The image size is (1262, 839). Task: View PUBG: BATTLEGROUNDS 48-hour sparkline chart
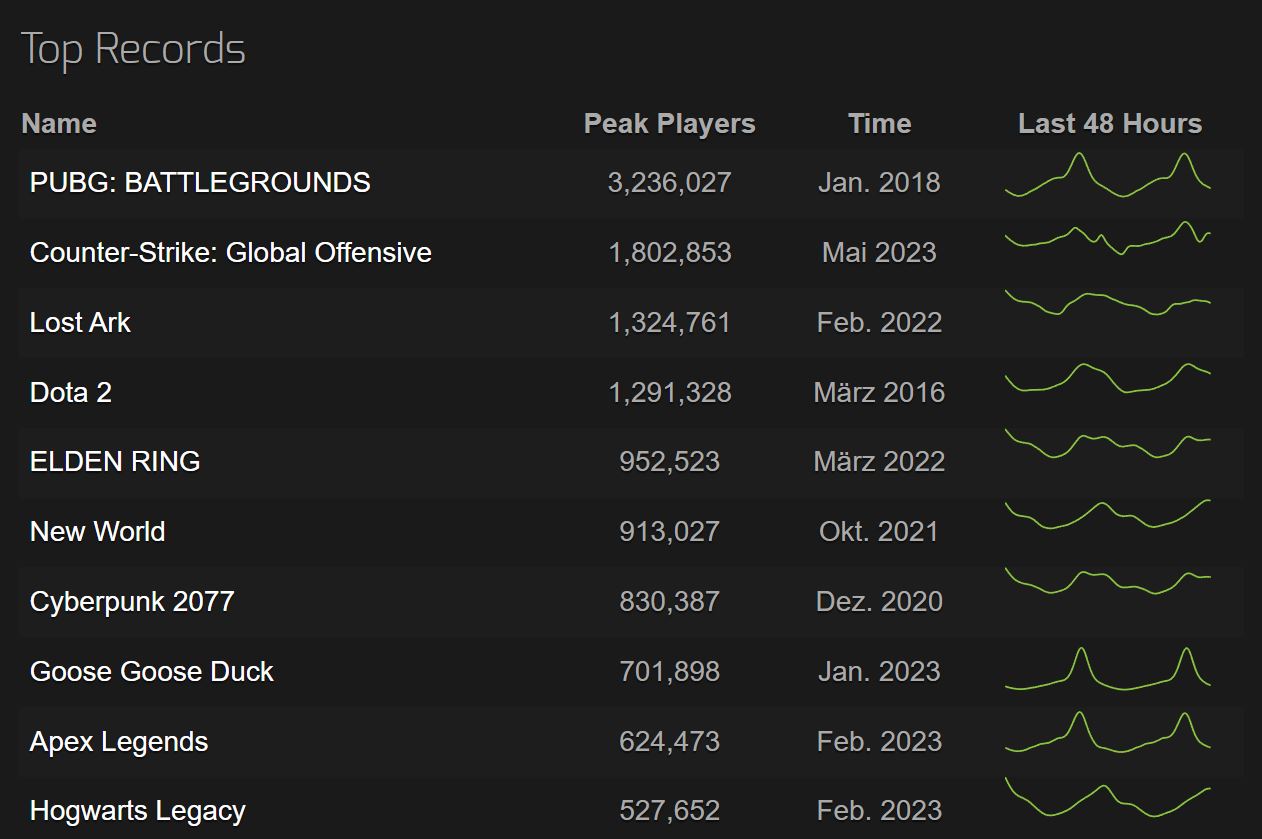[1108, 175]
